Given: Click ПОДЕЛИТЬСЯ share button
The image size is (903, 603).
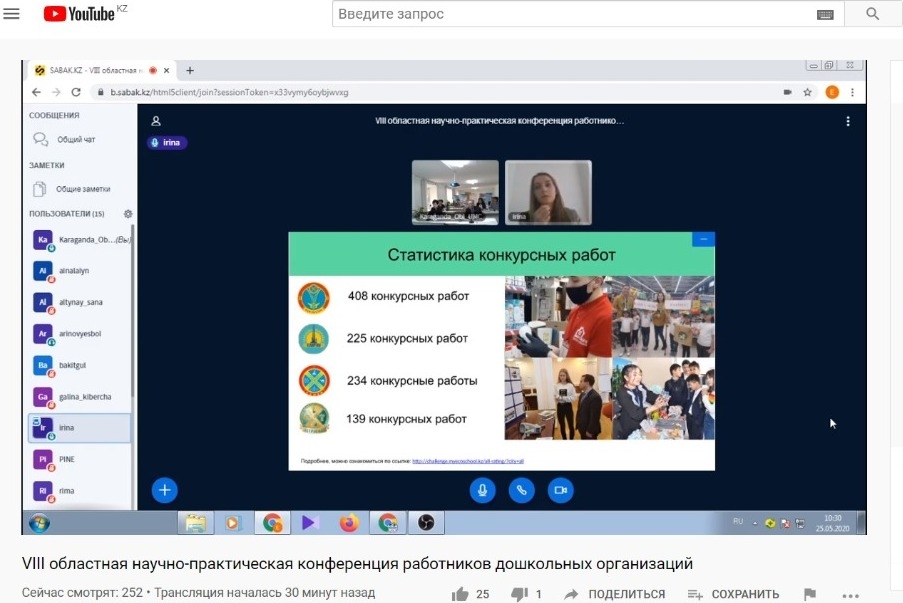Looking at the screenshot, I should [x=615, y=594].
